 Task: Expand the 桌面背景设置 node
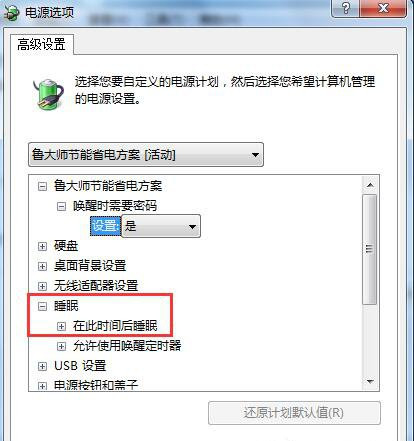(x=42, y=266)
